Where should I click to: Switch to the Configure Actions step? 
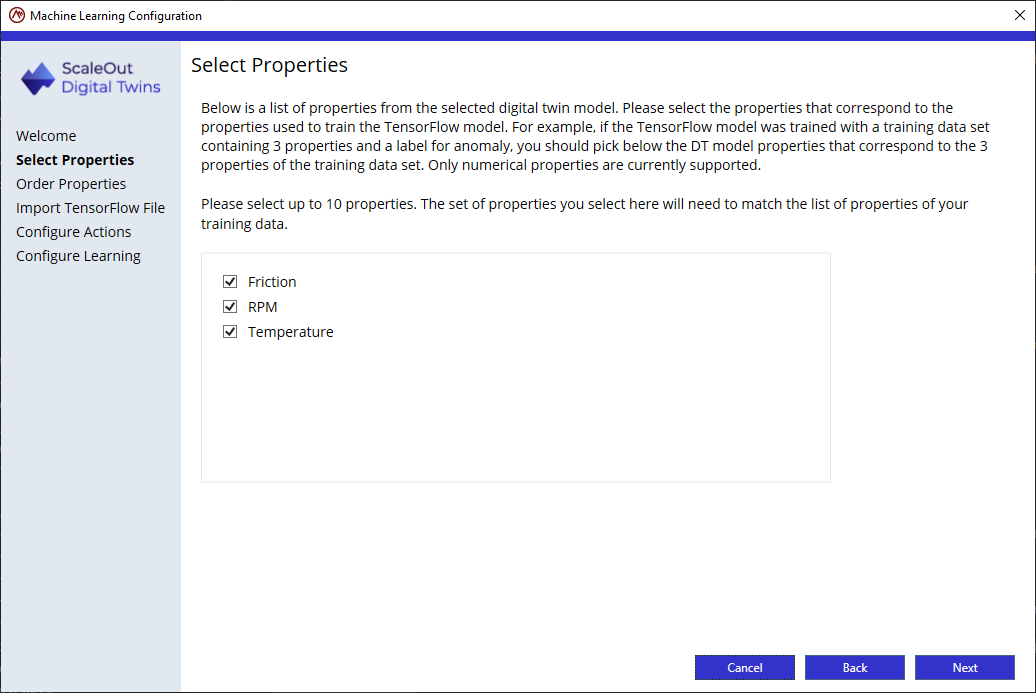point(73,232)
